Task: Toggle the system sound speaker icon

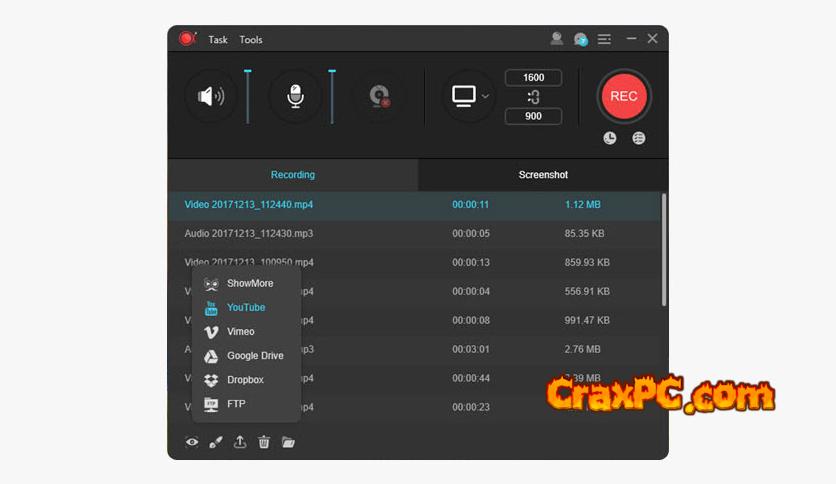Action: pos(211,96)
